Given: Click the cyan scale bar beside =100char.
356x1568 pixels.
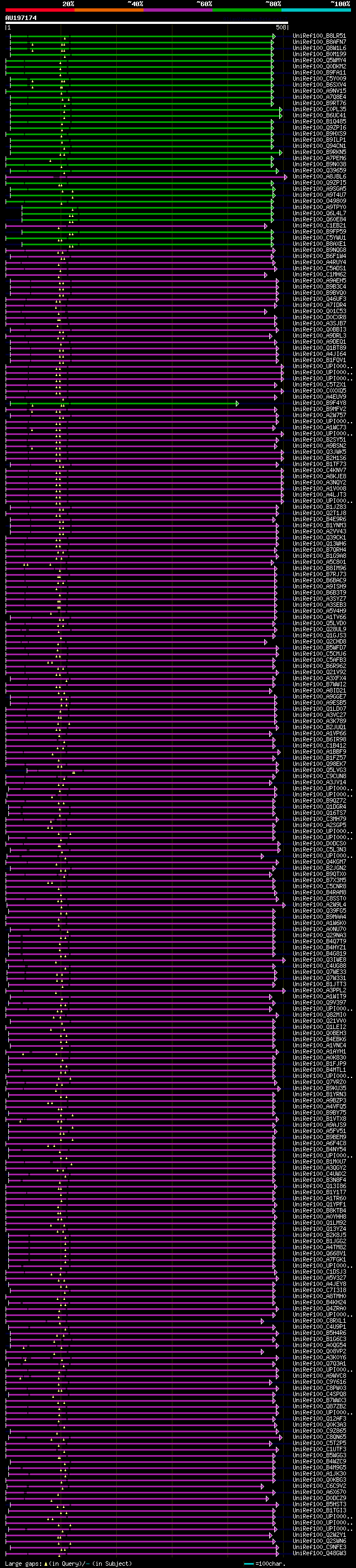Looking at the screenshot, I should point(248,1563).
